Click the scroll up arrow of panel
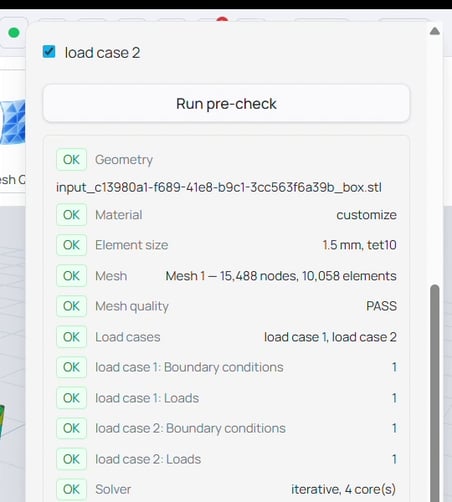Screen dimensions: 452x502 [x=435, y=31]
